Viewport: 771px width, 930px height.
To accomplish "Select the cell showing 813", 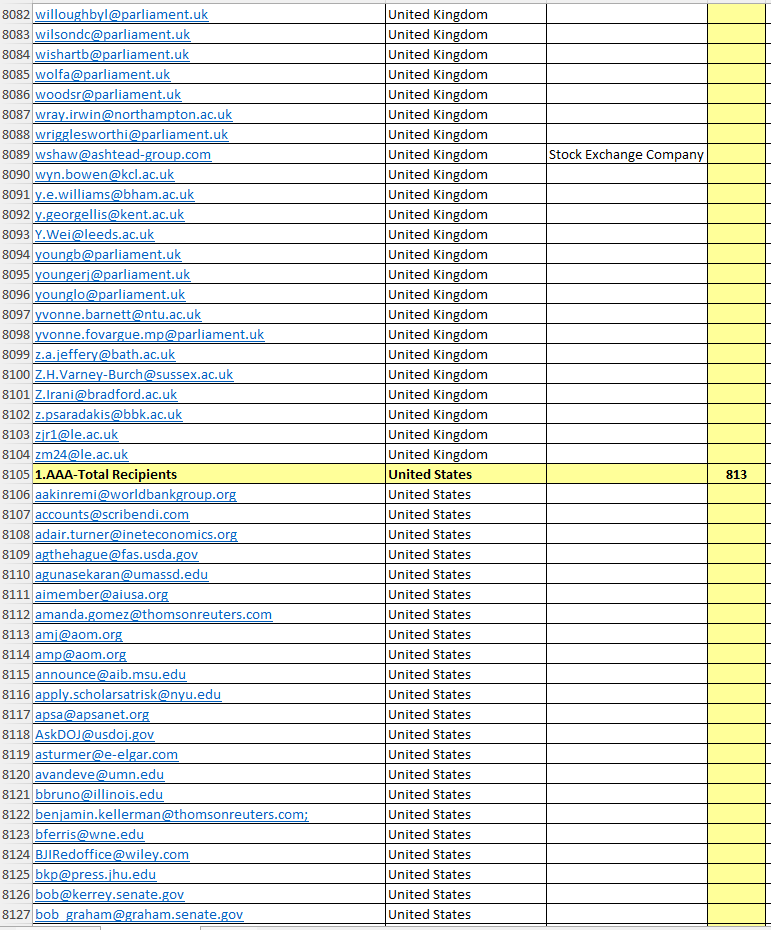I will 736,474.
